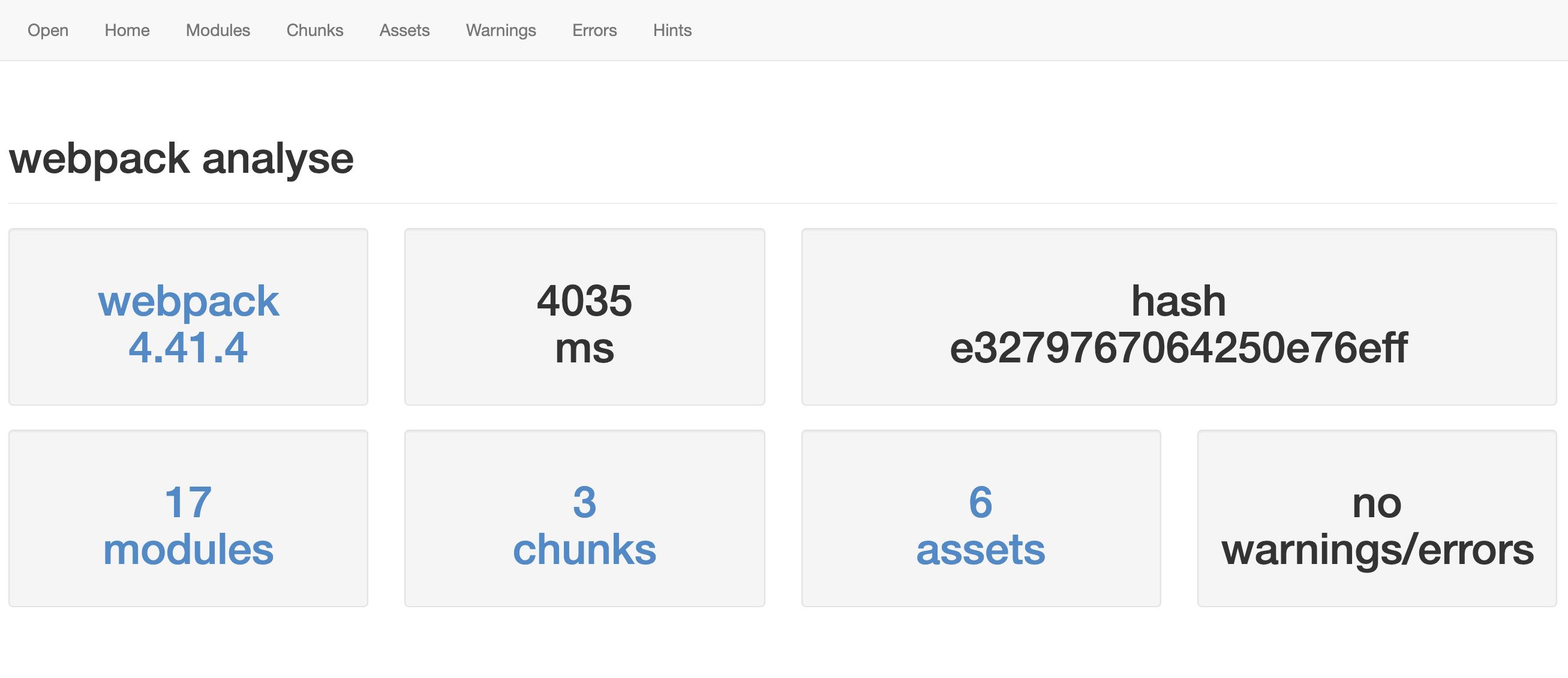Click the webpack analyse page heading
The width and height of the screenshot is (1568, 678).
181,158
